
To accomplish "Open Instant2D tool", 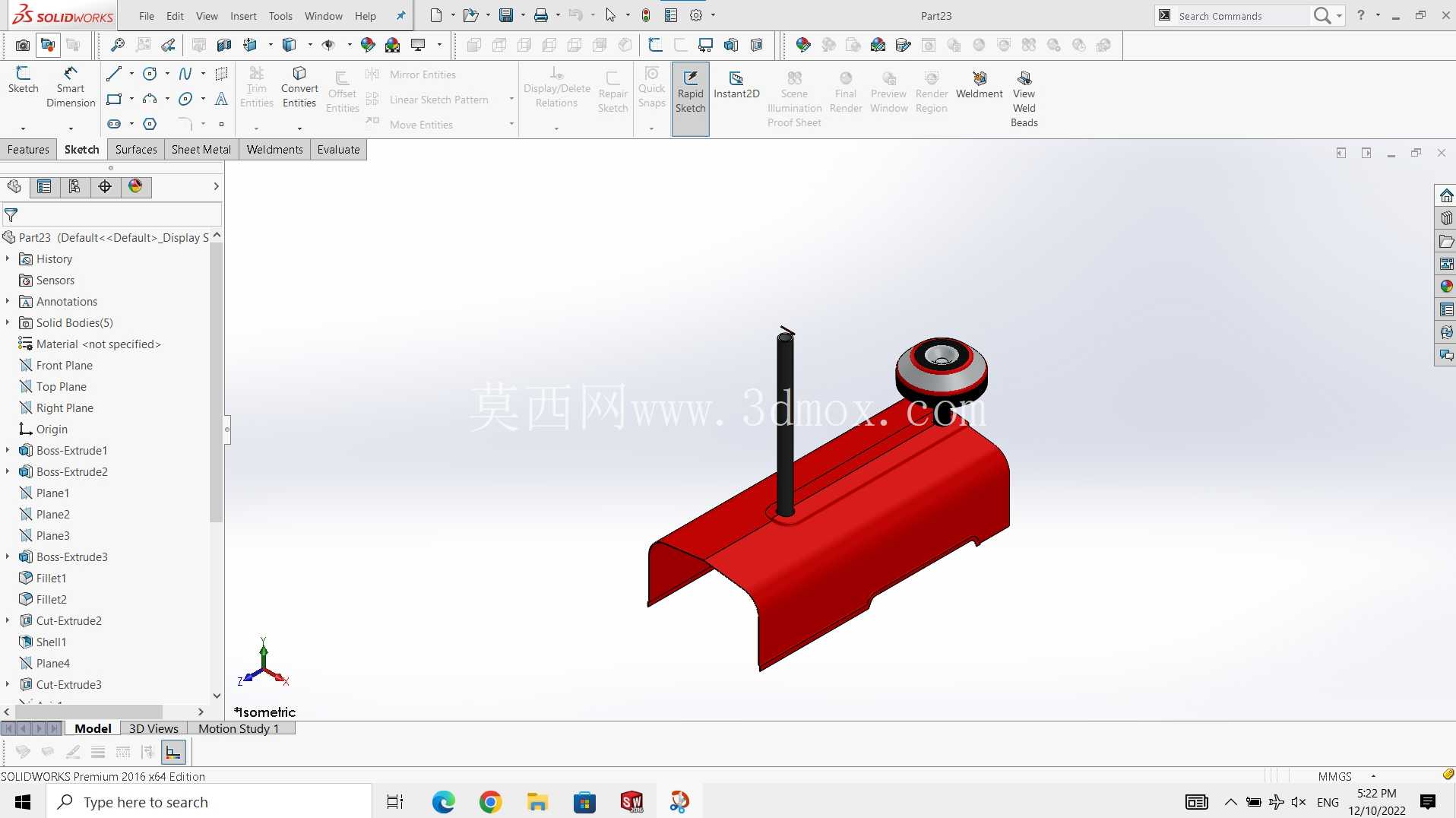I will click(736, 85).
